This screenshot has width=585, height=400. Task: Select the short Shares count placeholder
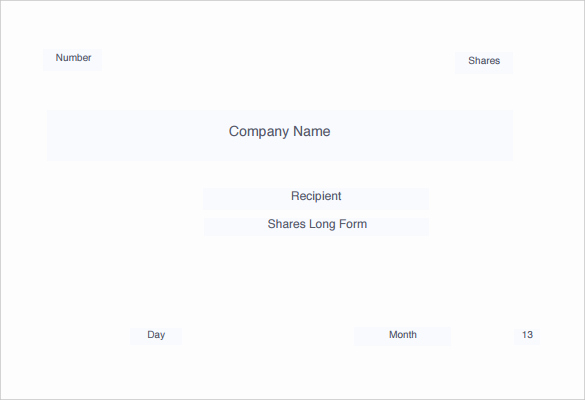pyautogui.click(x=484, y=63)
